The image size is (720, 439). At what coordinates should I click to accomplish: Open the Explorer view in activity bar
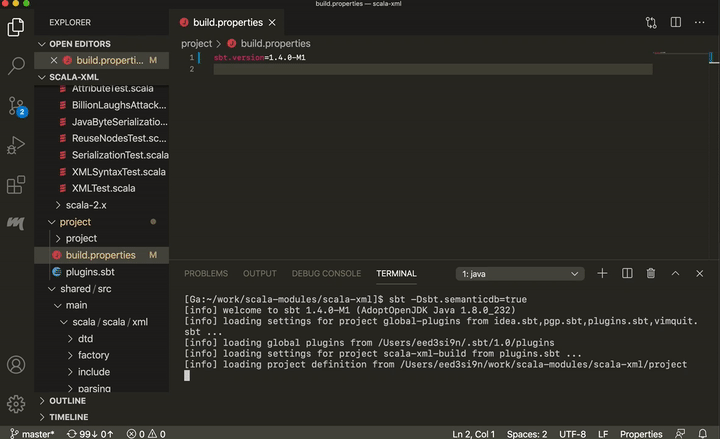16,27
